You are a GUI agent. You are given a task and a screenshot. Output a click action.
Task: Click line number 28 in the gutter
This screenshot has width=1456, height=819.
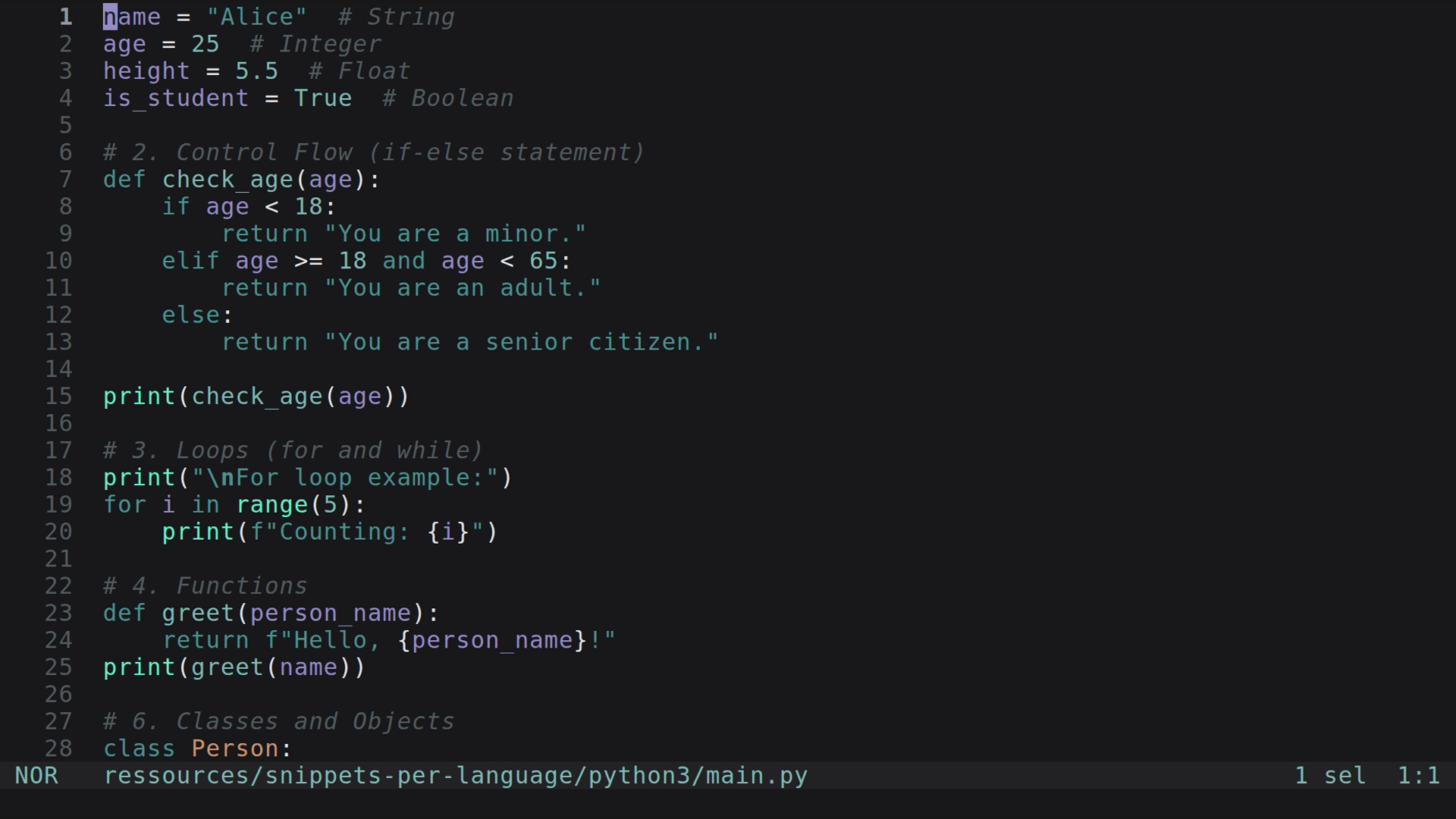pyautogui.click(x=58, y=748)
